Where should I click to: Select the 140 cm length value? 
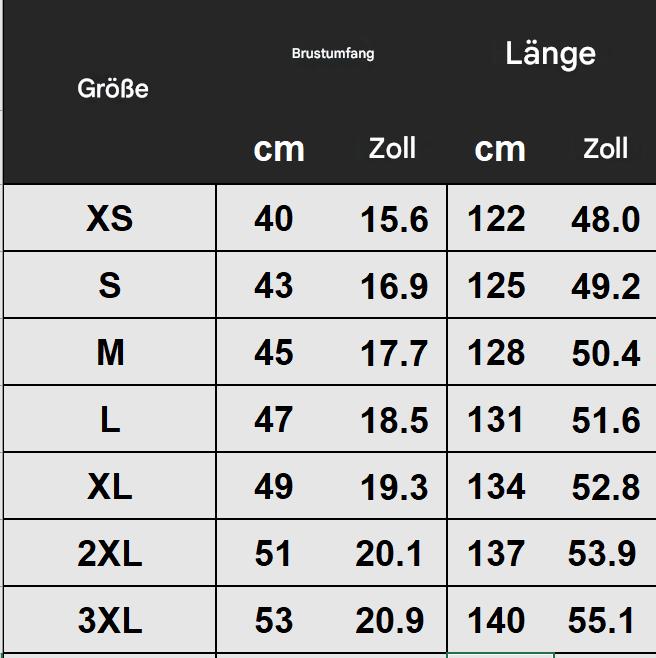(496, 620)
